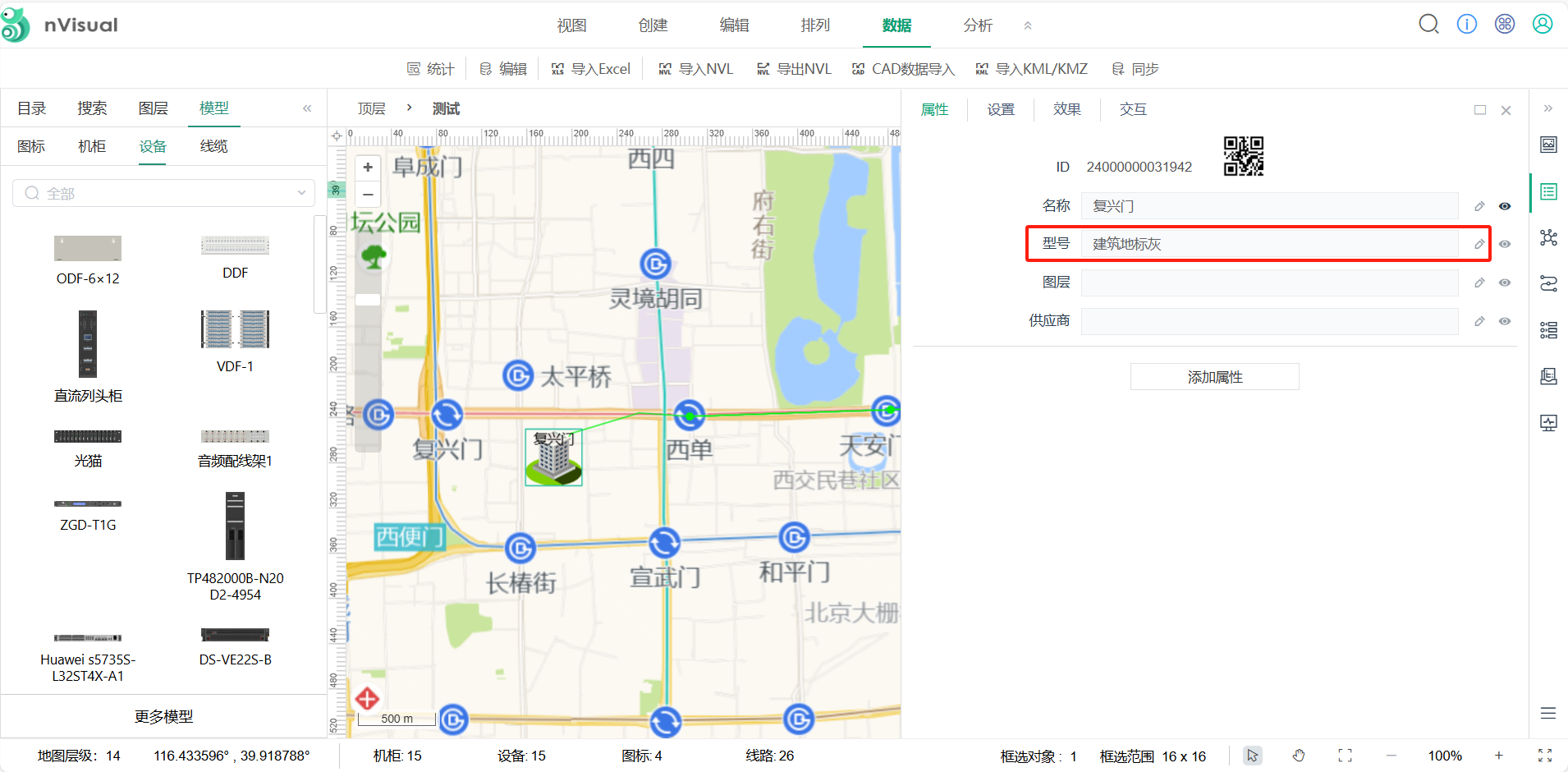
Task: Click 同步 in the toolbar
Action: pos(1135,69)
